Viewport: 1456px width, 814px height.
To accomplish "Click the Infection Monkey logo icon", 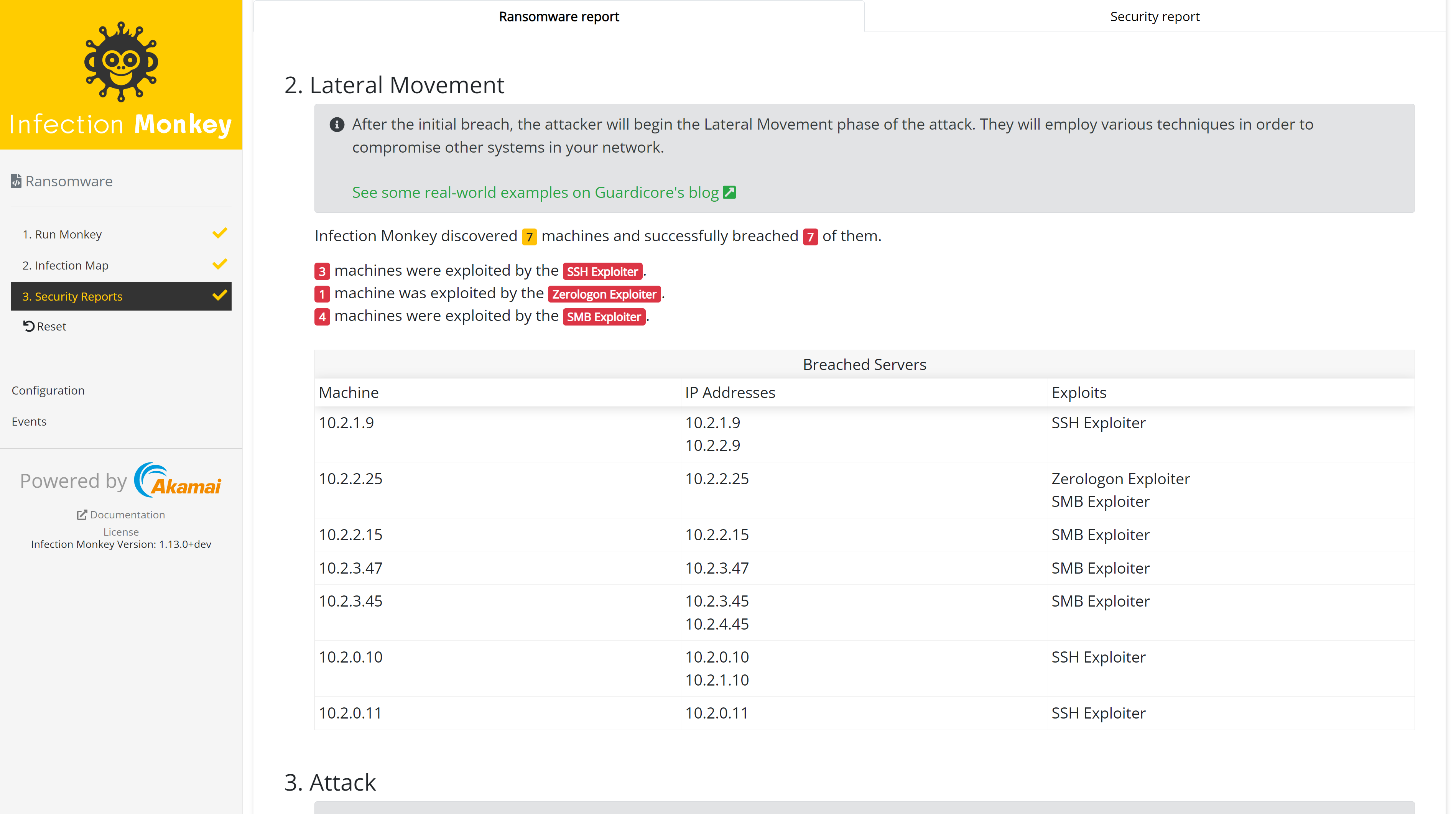I will 121,62.
